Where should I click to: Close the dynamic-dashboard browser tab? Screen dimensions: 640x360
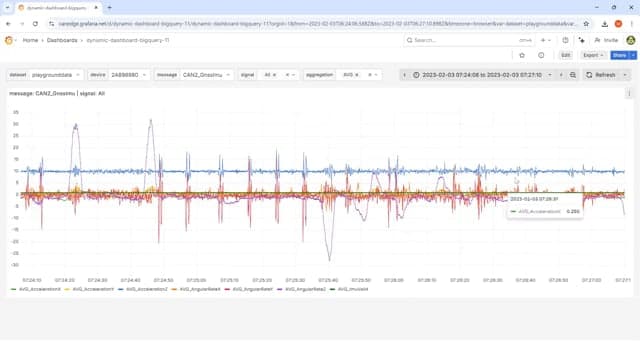tap(96, 8)
